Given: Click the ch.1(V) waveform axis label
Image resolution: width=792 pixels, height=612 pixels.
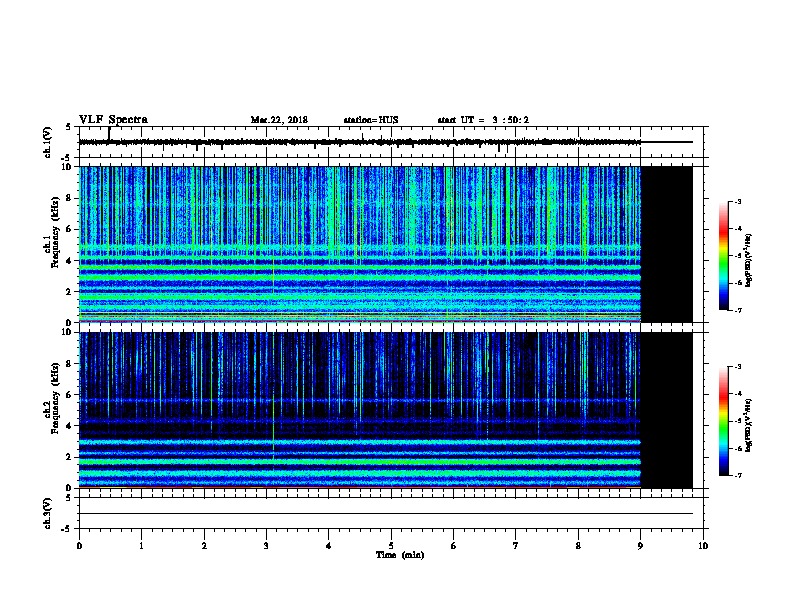Looking at the screenshot, I should click(47, 142).
